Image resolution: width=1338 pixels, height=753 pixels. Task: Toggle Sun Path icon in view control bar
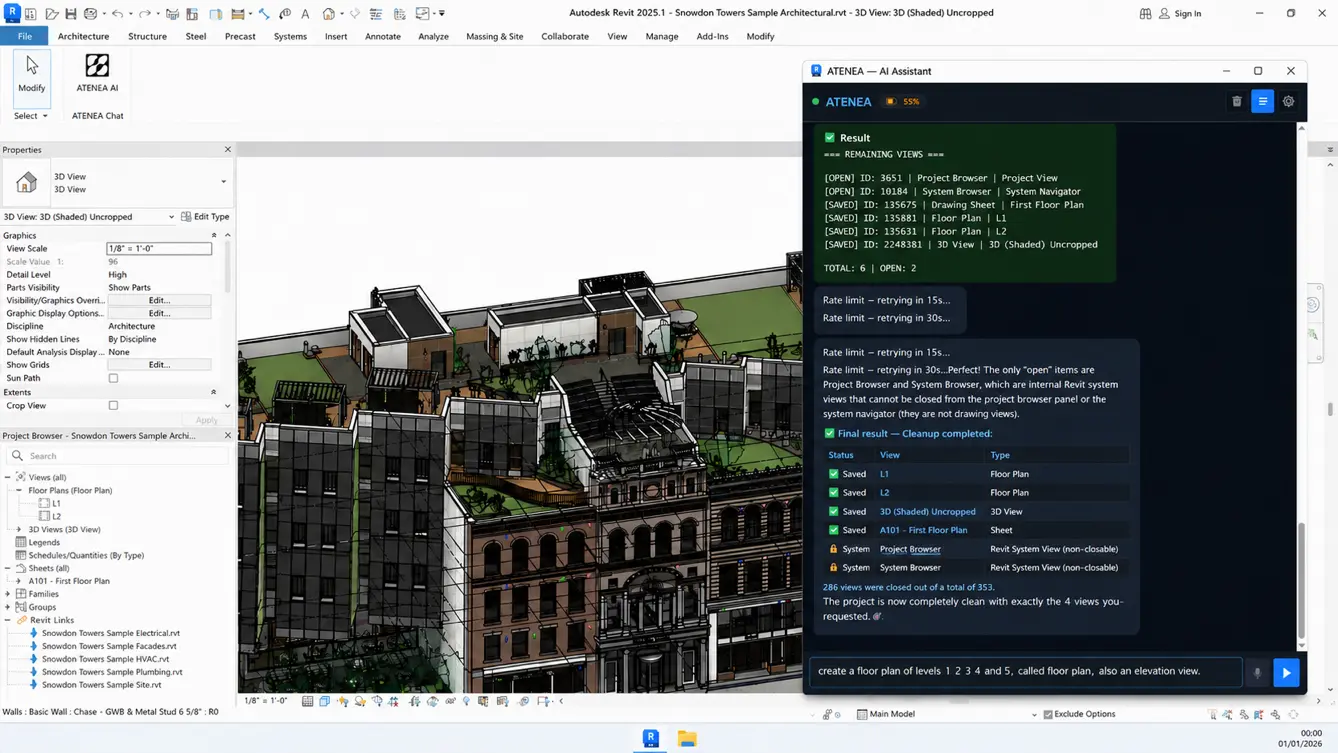(x=343, y=701)
